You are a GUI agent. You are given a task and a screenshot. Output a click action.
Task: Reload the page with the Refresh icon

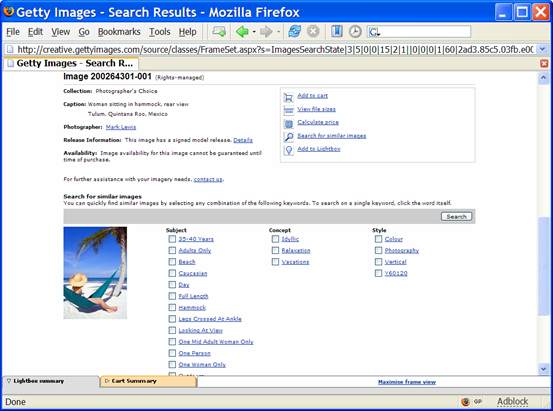point(294,31)
